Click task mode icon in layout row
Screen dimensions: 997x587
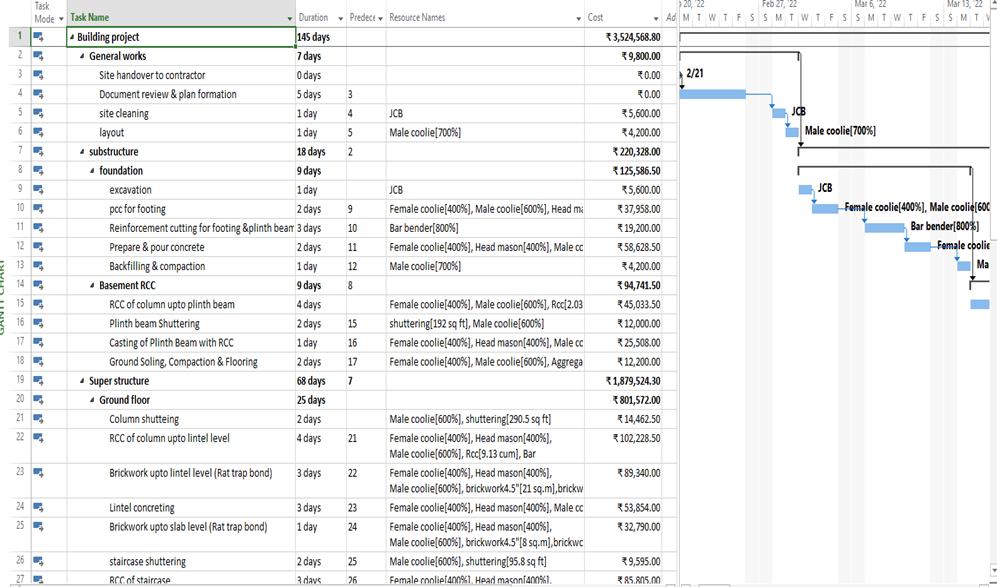coord(38,132)
